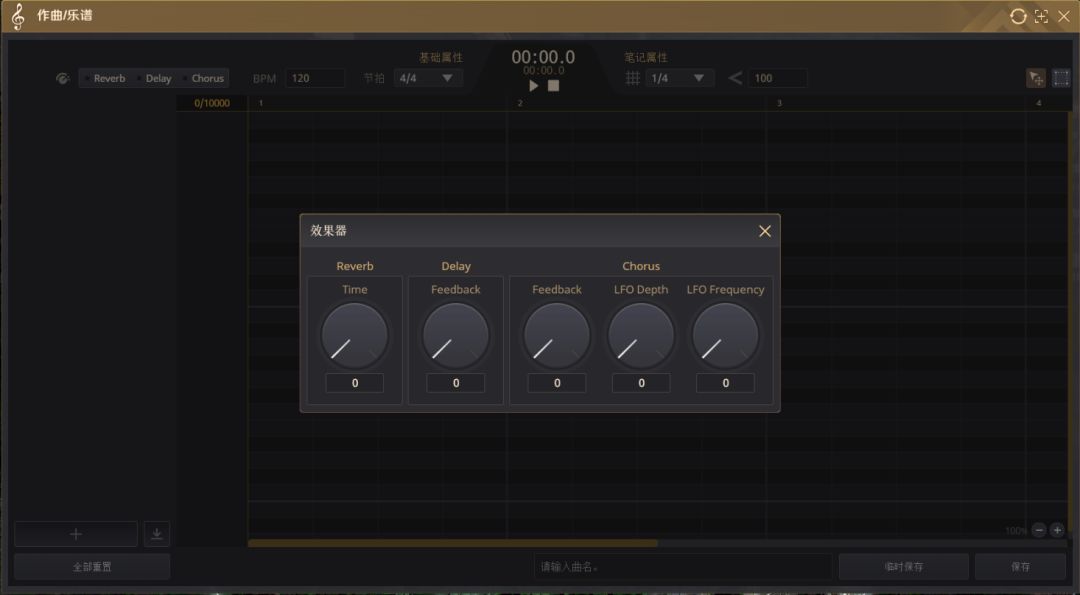Click the 临时保存 temporary save button
Viewport: 1080px width, 595px height.
click(903, 567)
